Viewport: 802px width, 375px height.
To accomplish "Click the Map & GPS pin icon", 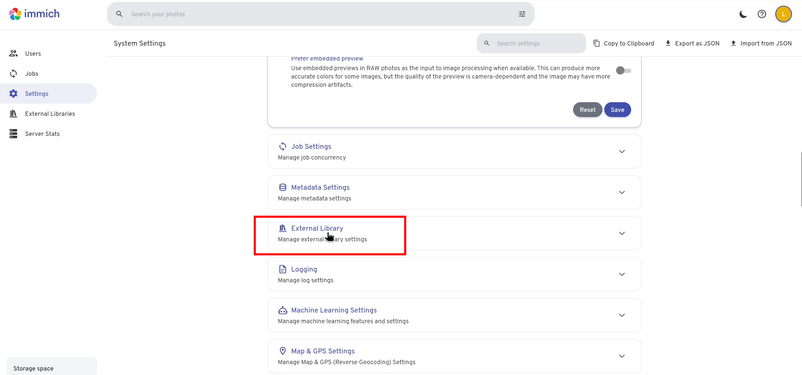I will click(x=282, y=351).
